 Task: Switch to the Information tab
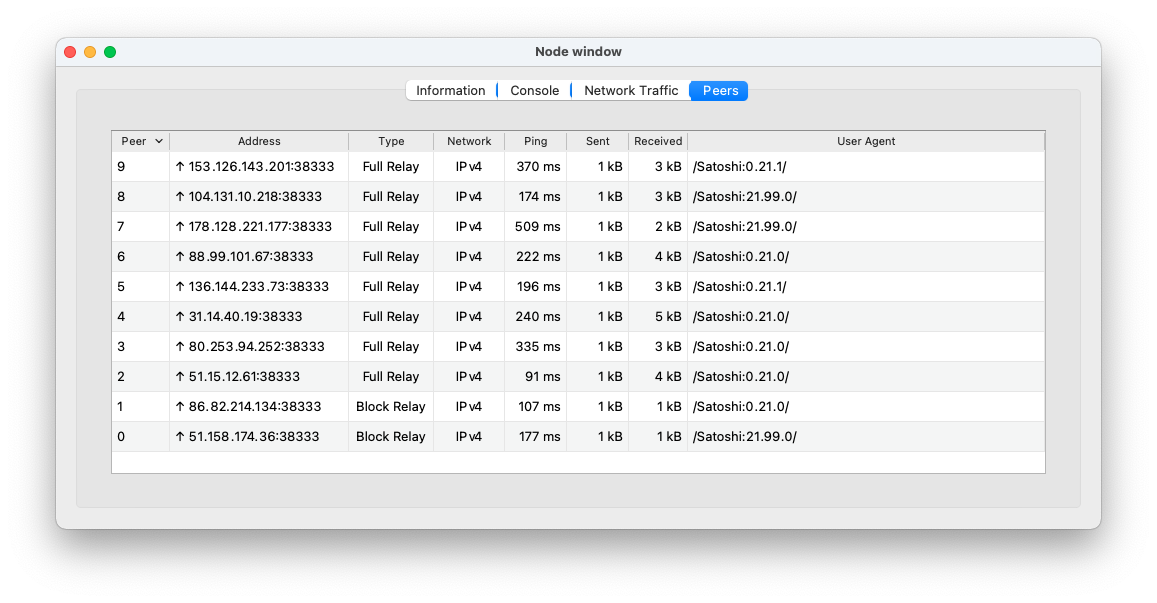[x=450, y=91]
